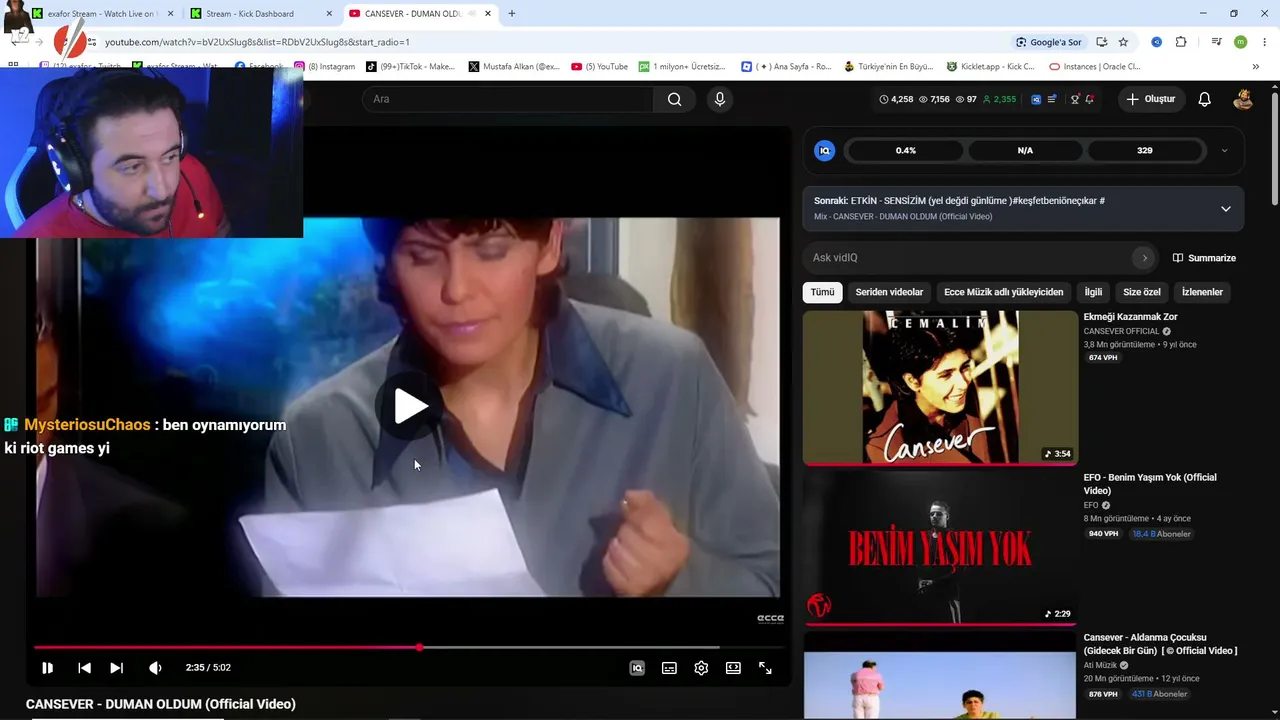Show more bookmarks with the chevron

(1256, 67)
